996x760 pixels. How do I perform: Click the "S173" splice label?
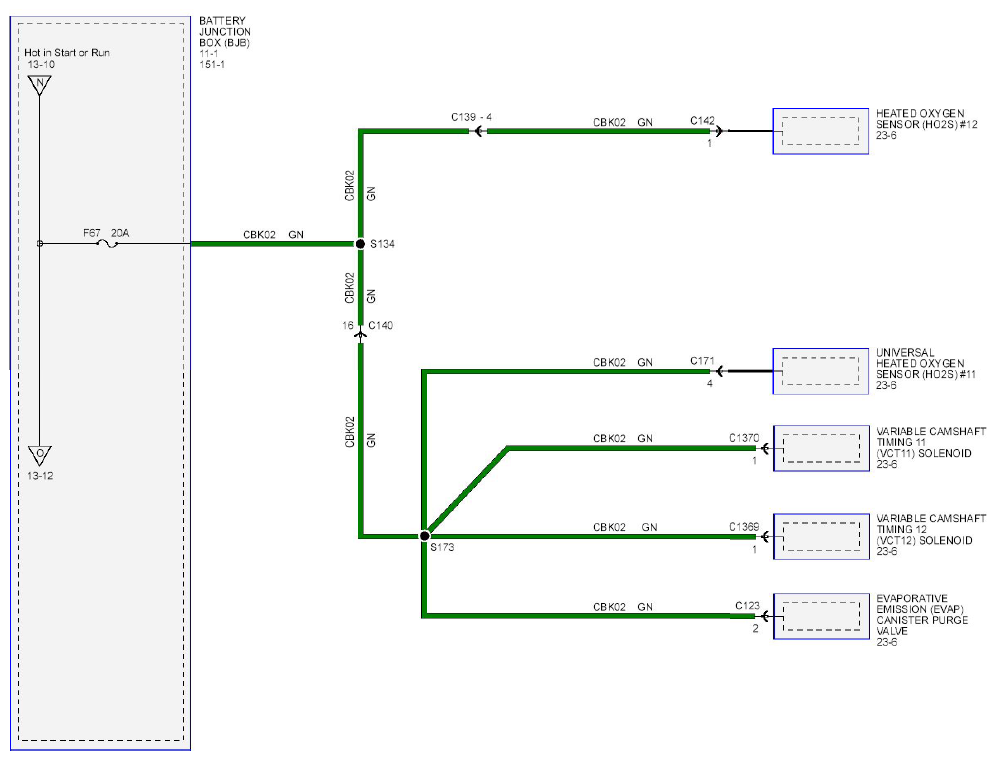(x=442, y=547)
